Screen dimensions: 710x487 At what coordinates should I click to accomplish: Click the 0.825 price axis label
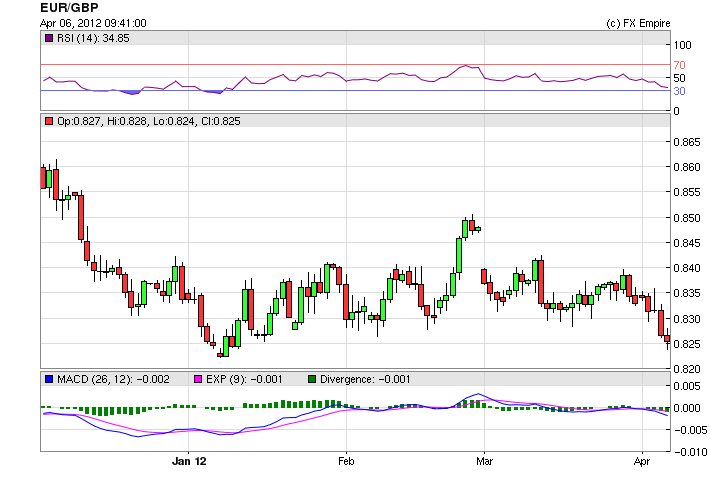coord(687,344)
